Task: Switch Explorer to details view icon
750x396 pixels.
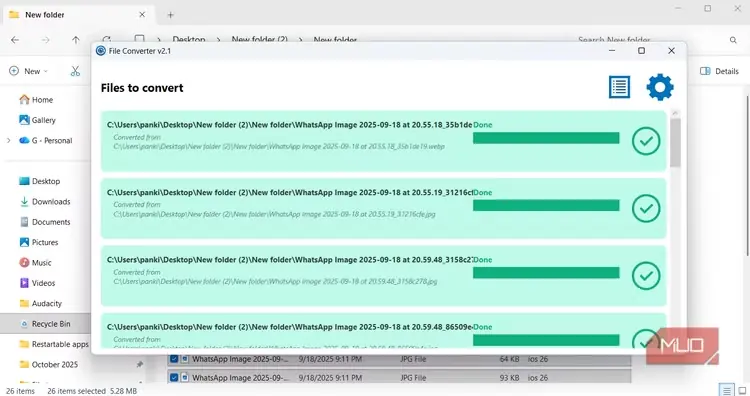Action: click(726, 390)
